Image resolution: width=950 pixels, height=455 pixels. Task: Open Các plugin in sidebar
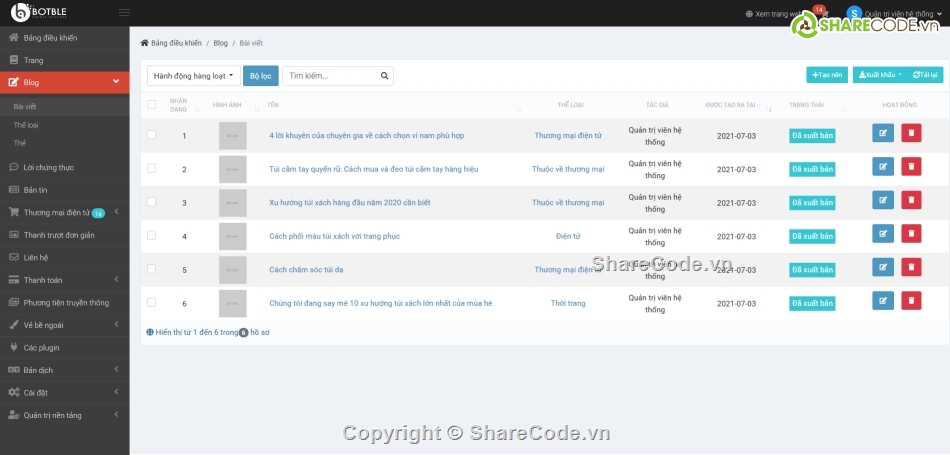tap(64, 348)
